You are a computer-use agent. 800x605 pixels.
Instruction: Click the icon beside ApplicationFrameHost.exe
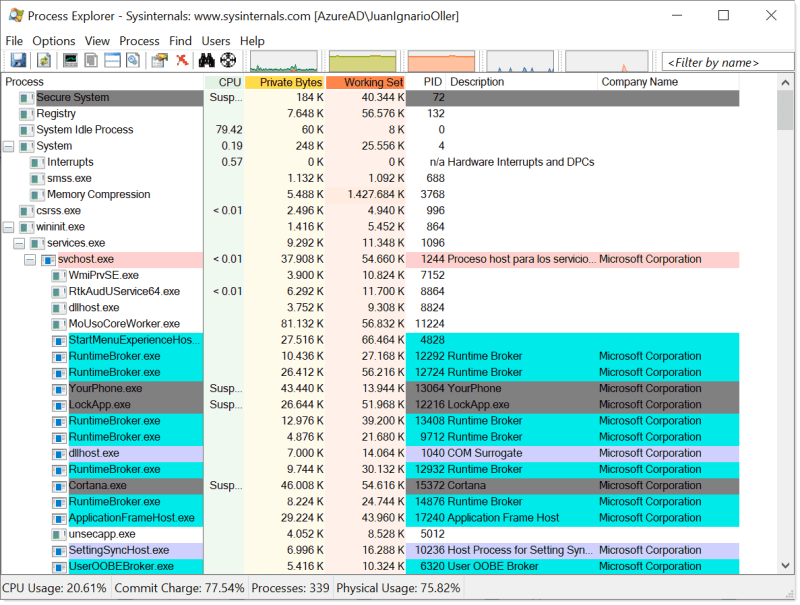pyautogui.click(x=59, y=519)
